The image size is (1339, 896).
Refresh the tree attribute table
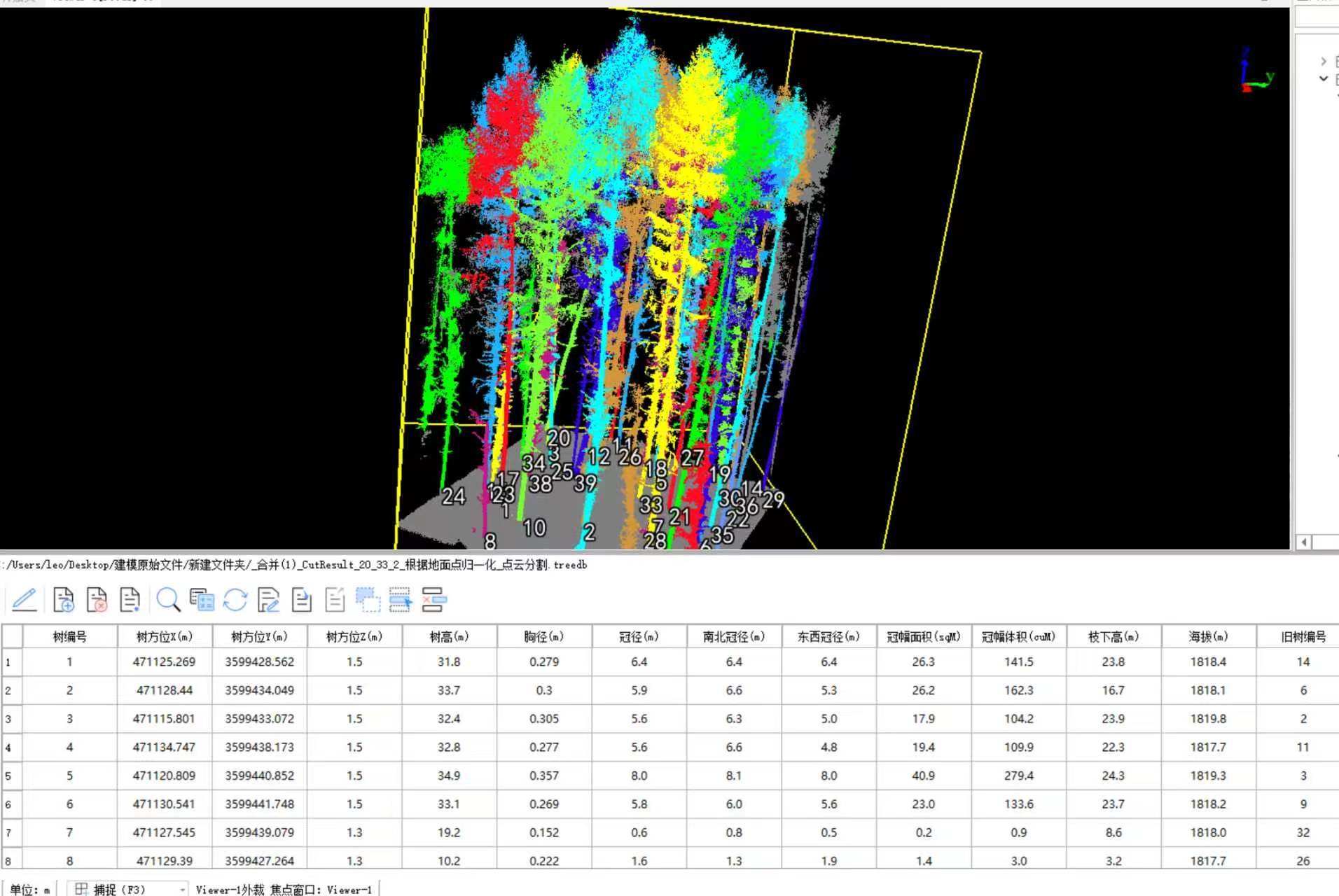(x=235, y=600)
